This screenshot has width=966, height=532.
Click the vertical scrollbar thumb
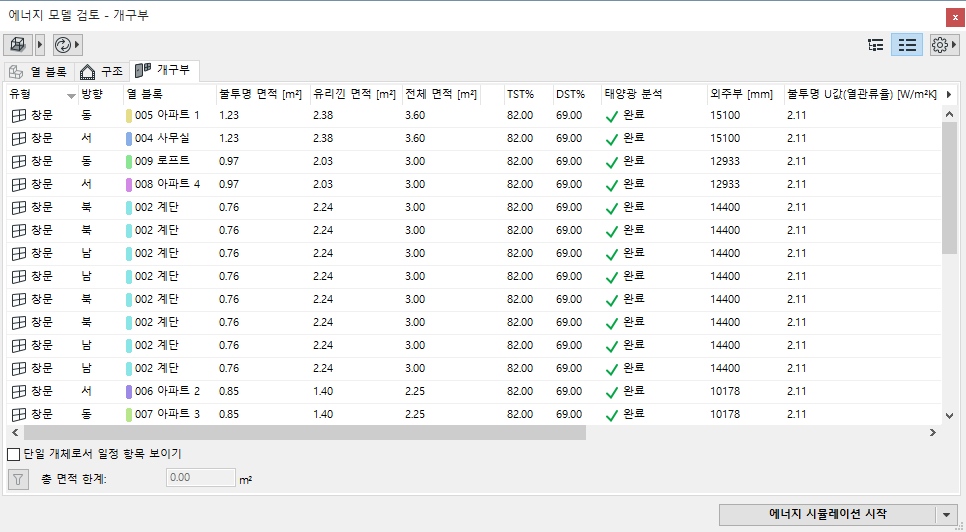[949, 188]
